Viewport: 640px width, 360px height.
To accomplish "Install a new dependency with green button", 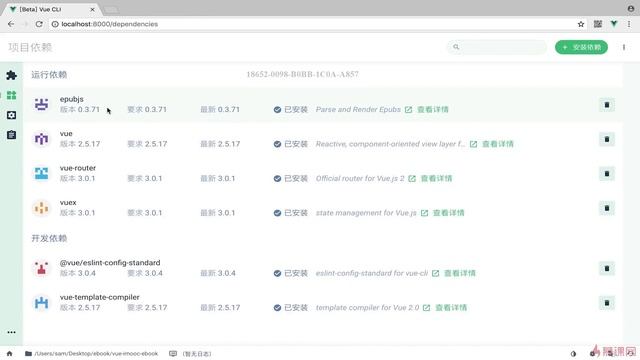I will (581, 47).
